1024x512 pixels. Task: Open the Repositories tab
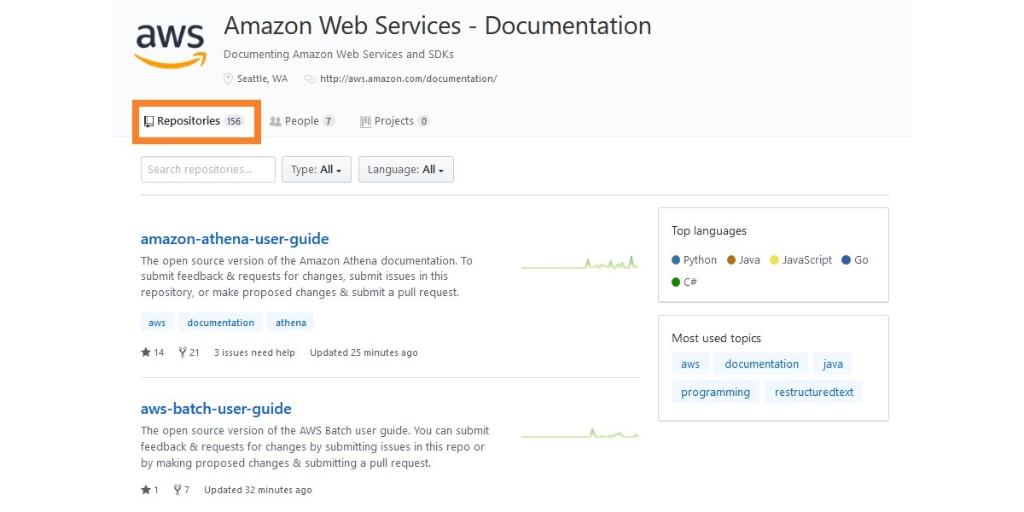tap(193, 121)
